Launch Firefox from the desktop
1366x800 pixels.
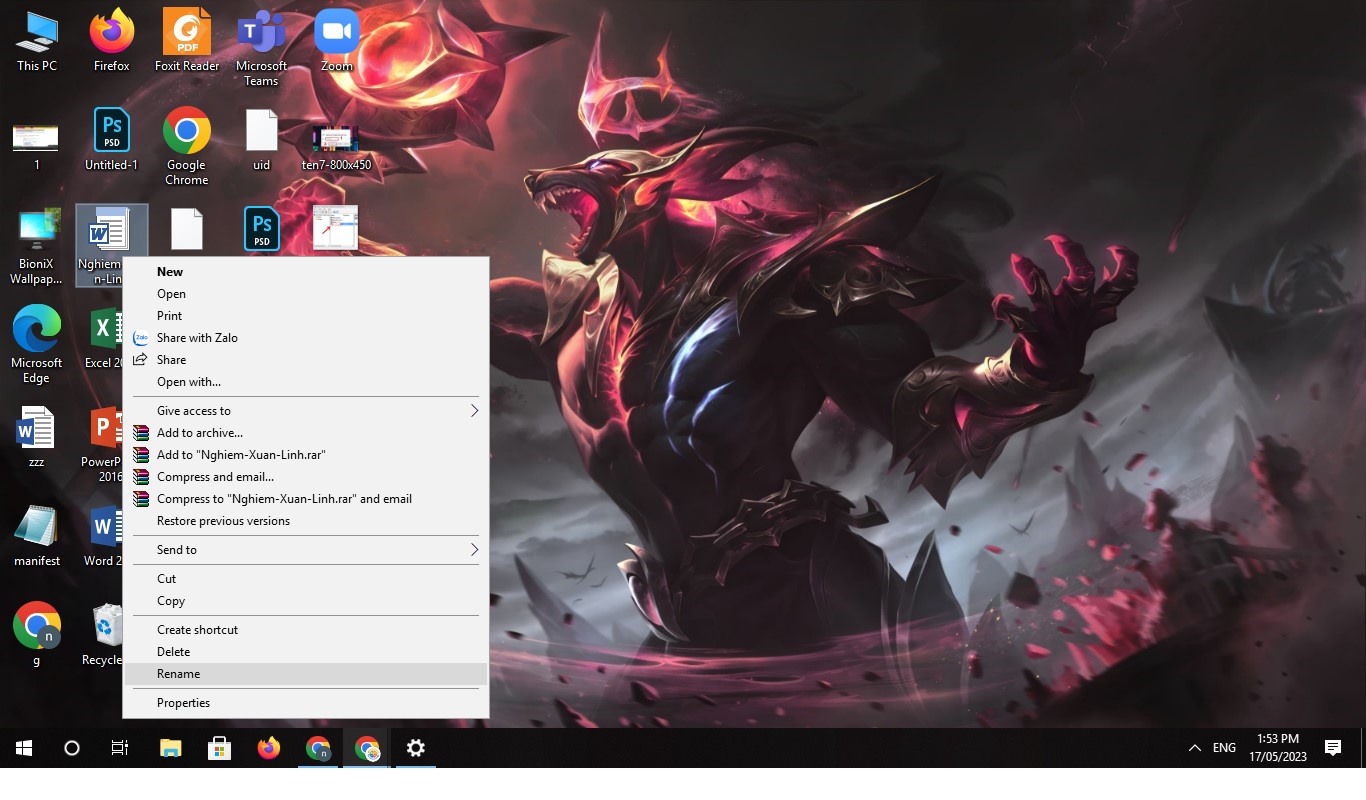[112, 42]
